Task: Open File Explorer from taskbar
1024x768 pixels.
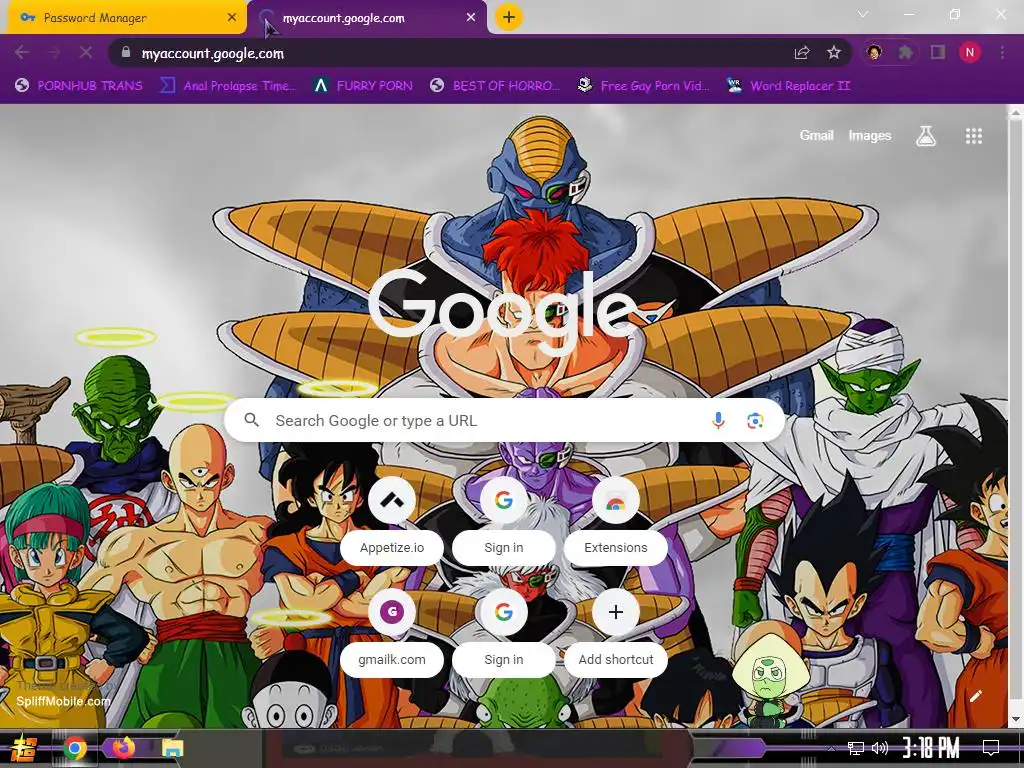Action: (x=172, y=748)
